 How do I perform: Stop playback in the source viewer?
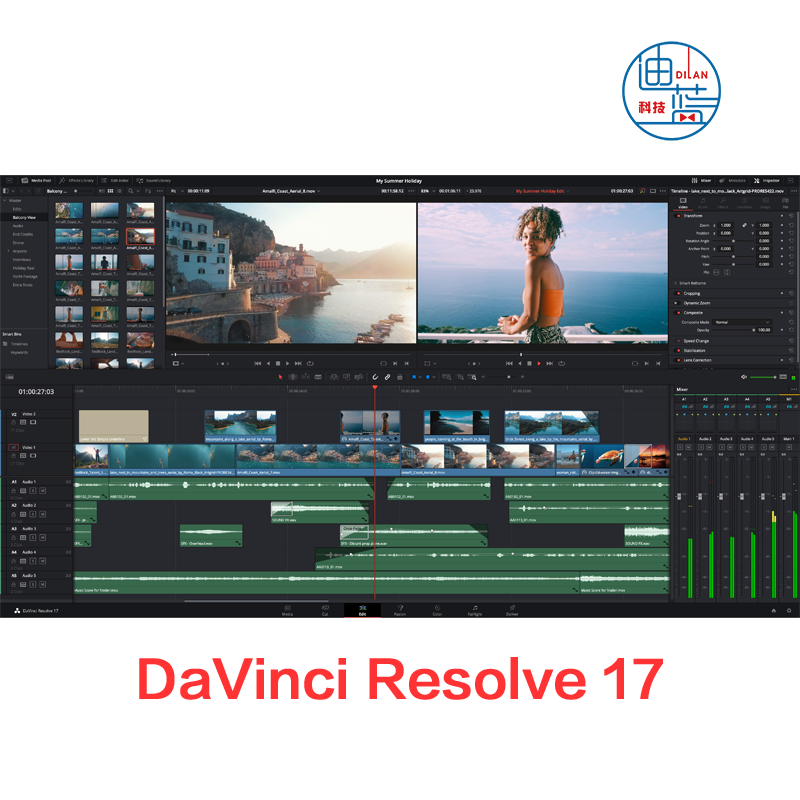tap(278, 363)
